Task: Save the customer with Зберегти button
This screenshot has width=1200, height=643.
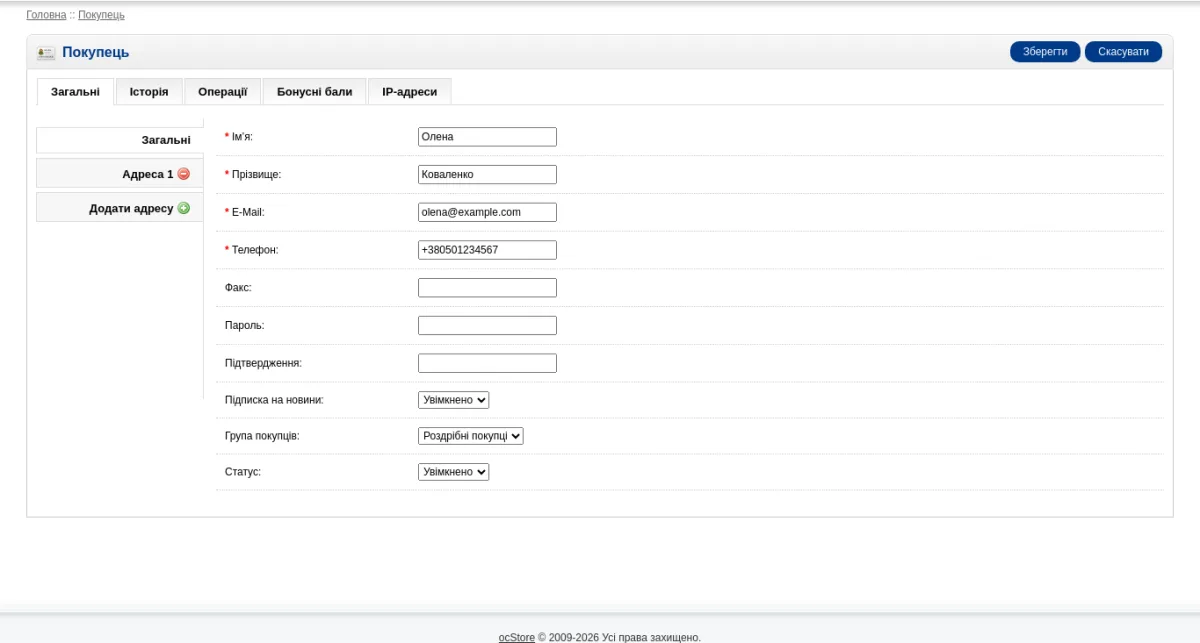Action: pos(1045,52)
